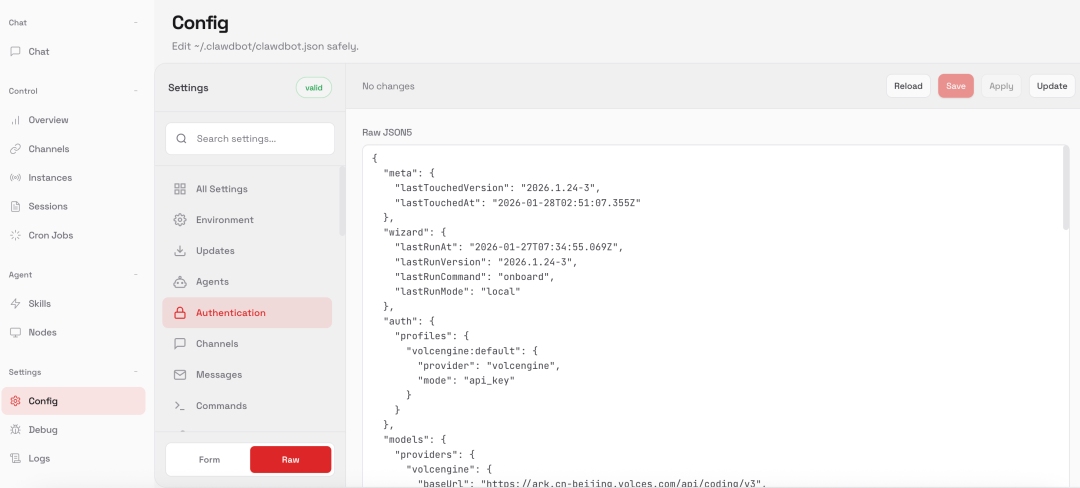Click the Apply button
The height and width of the screenshot is (488, 1080).
pyautogui.click(x=1001, y=86)
